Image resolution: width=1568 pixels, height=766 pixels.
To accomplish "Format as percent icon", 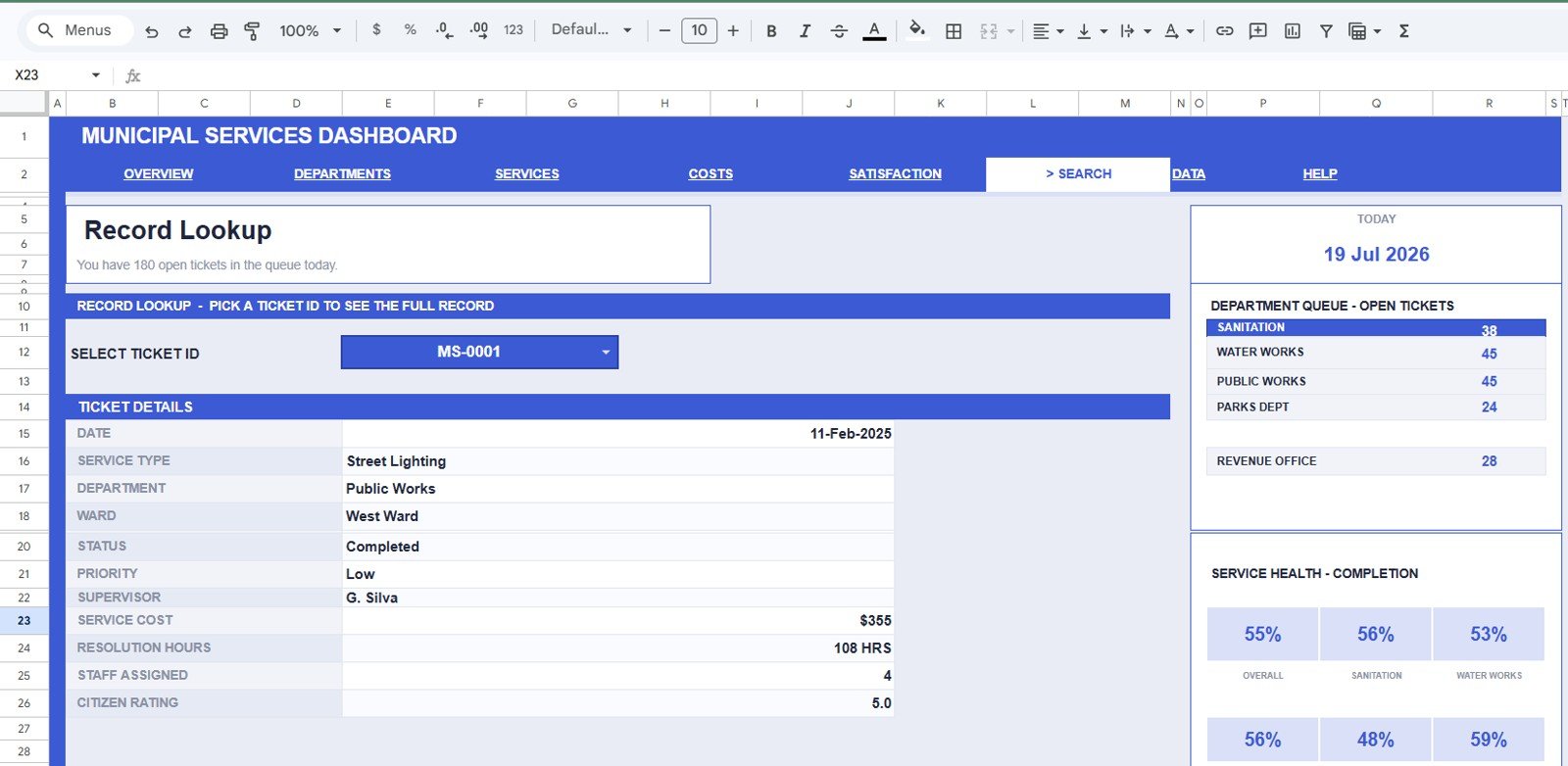I will pyautogui.click(x=410, y=30).
